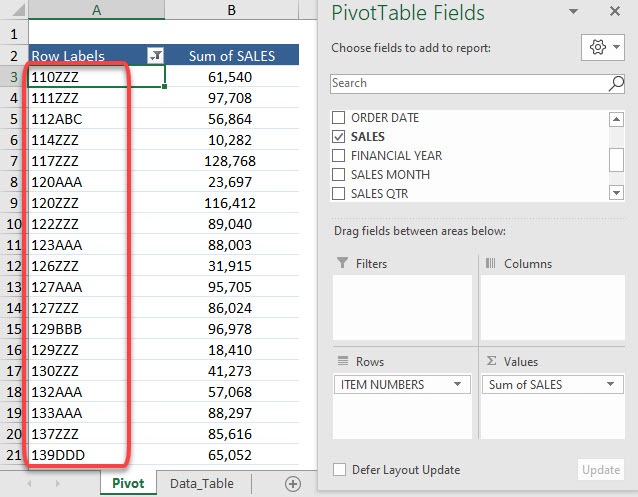Select column B header

pyautogui.click(x=232, y=9)
